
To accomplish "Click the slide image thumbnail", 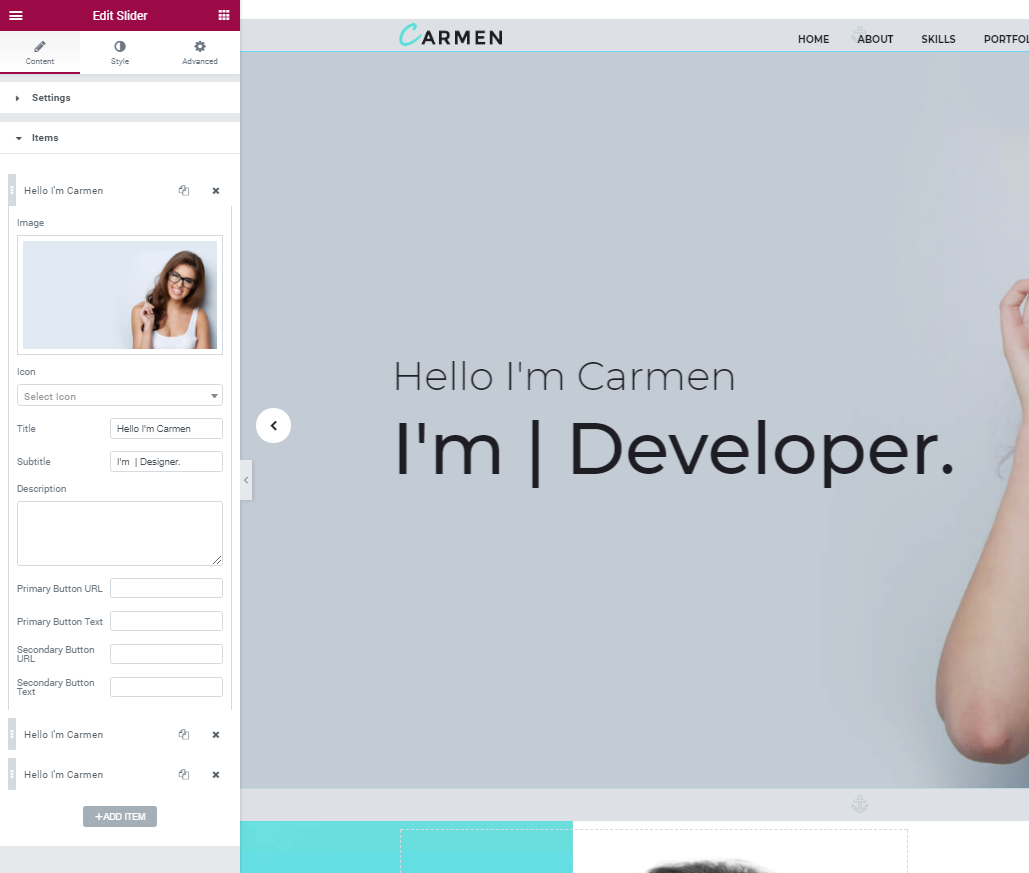I will (x=120, y=295).
